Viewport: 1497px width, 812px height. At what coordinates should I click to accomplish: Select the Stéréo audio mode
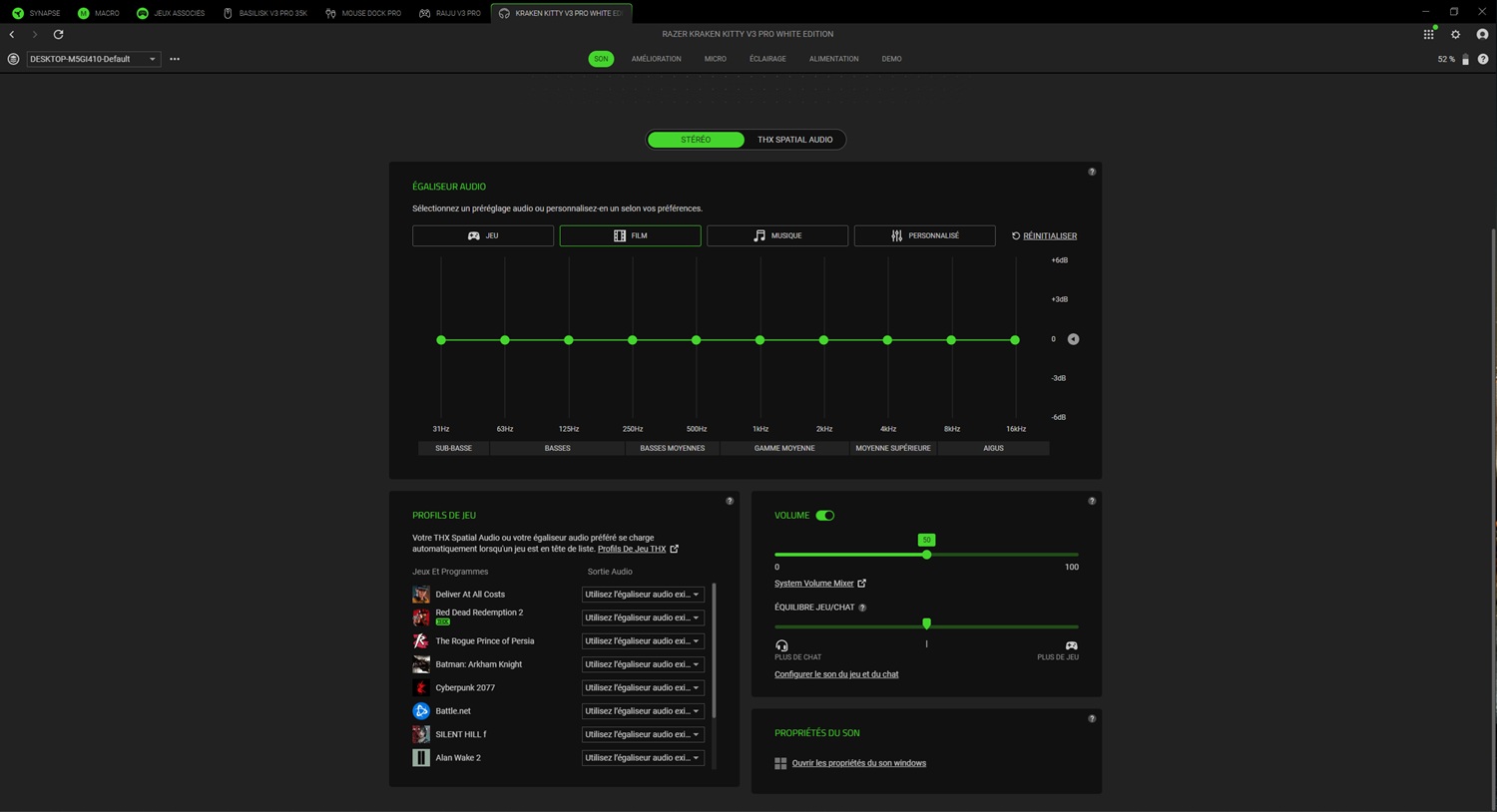click(696, 140)
